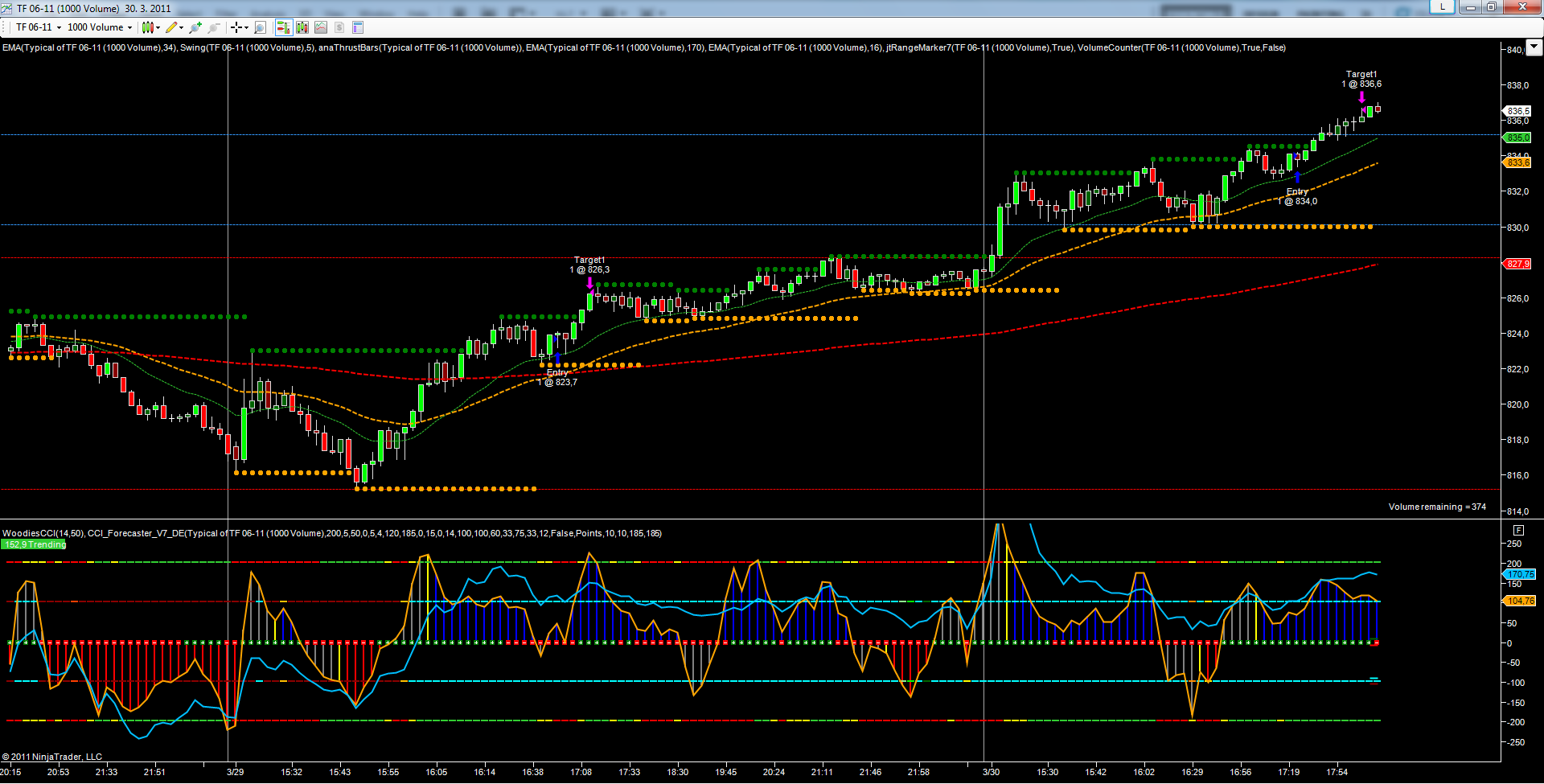Open the zoom frame magnifier tool
Screen dimensions: 1544x784
point(260,27)
